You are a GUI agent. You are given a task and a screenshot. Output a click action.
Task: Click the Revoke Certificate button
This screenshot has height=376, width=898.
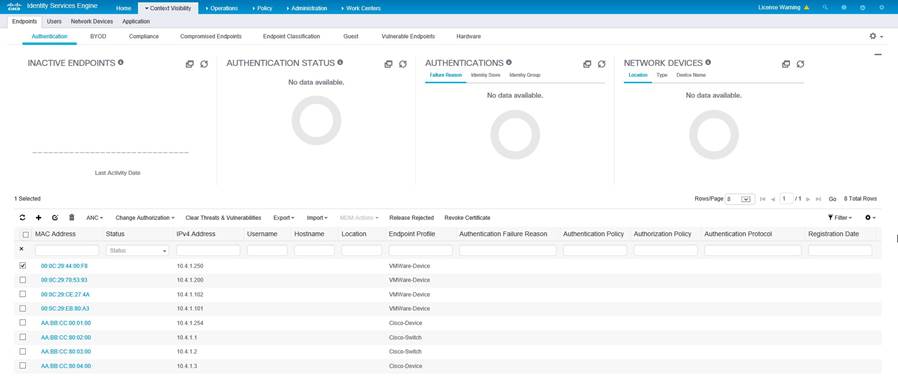click(467, 218)
